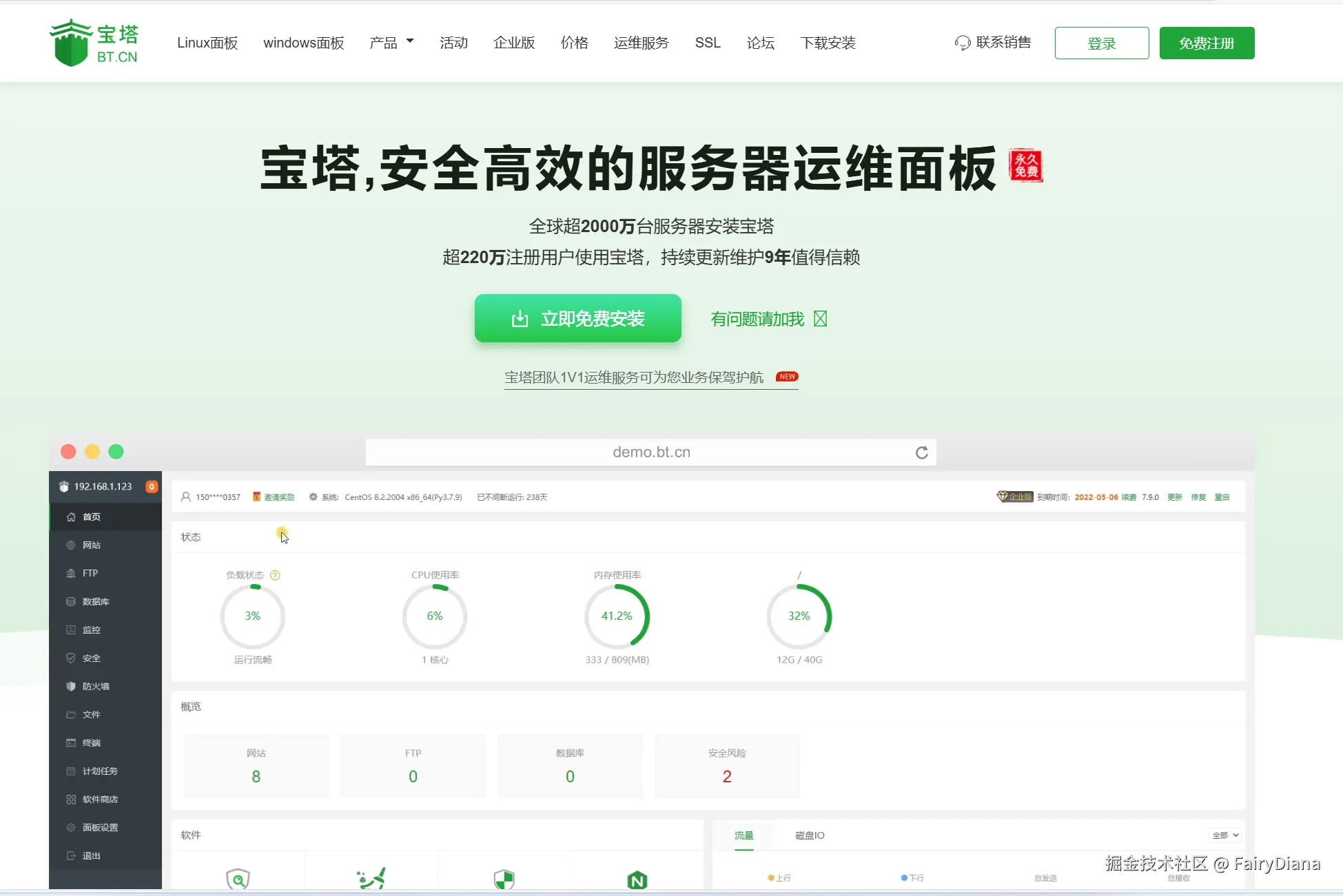The image size is (1343, 896).
Task: Click the Nginx software icon
Action: (637, 879)
